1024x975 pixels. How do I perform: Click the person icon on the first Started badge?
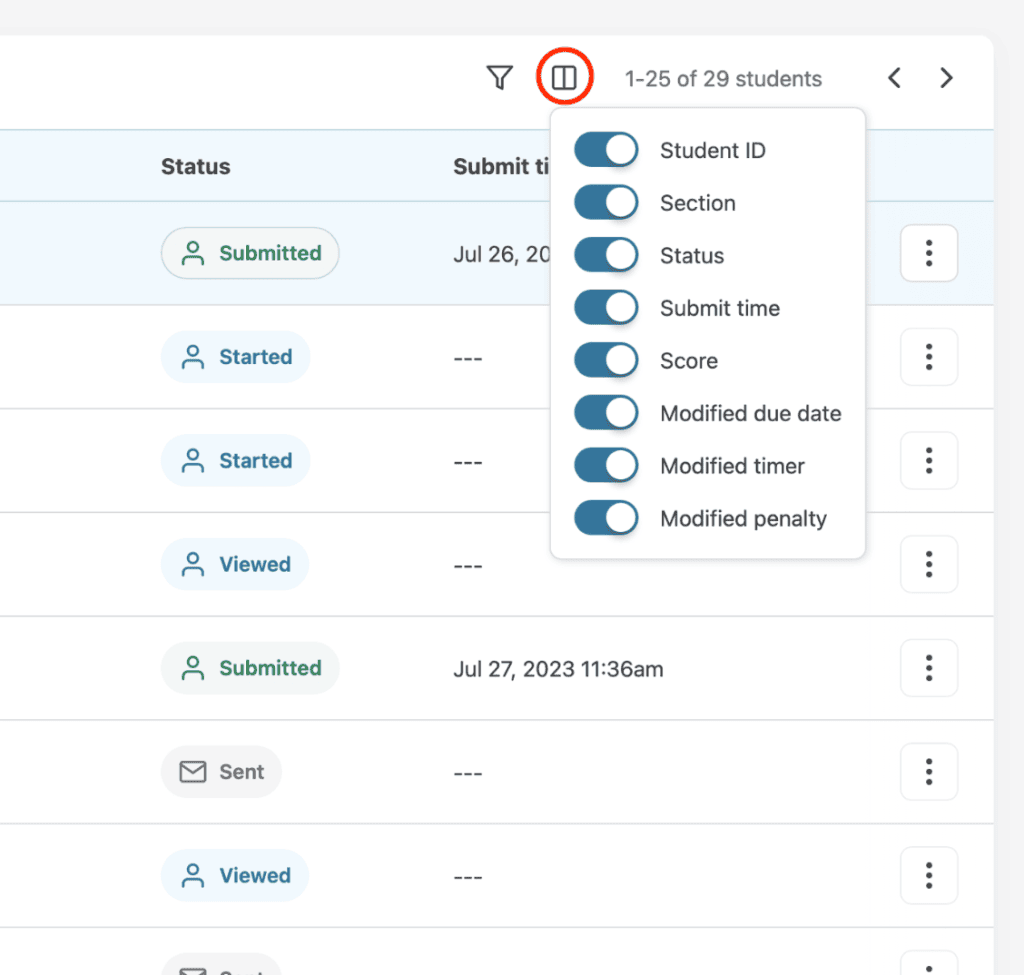[194, 357]
